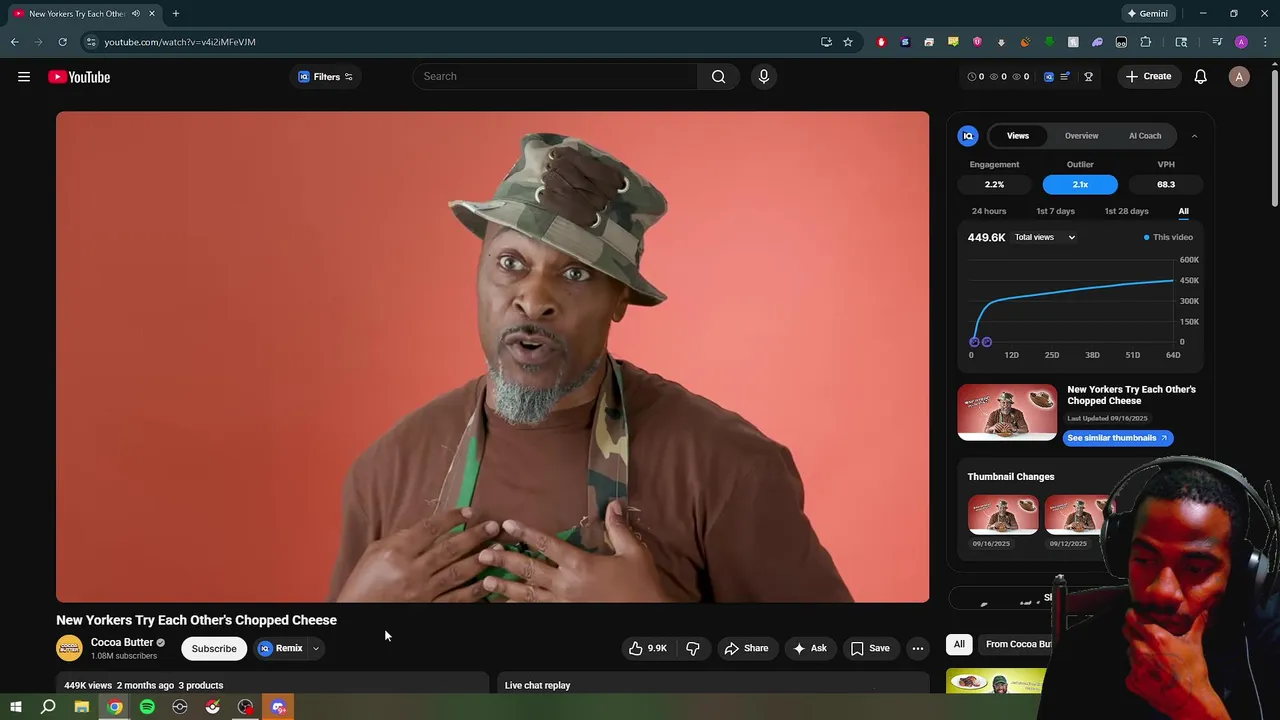Click See similar thumbnails link
The image size is (1280, 720).
point(1117,438)
